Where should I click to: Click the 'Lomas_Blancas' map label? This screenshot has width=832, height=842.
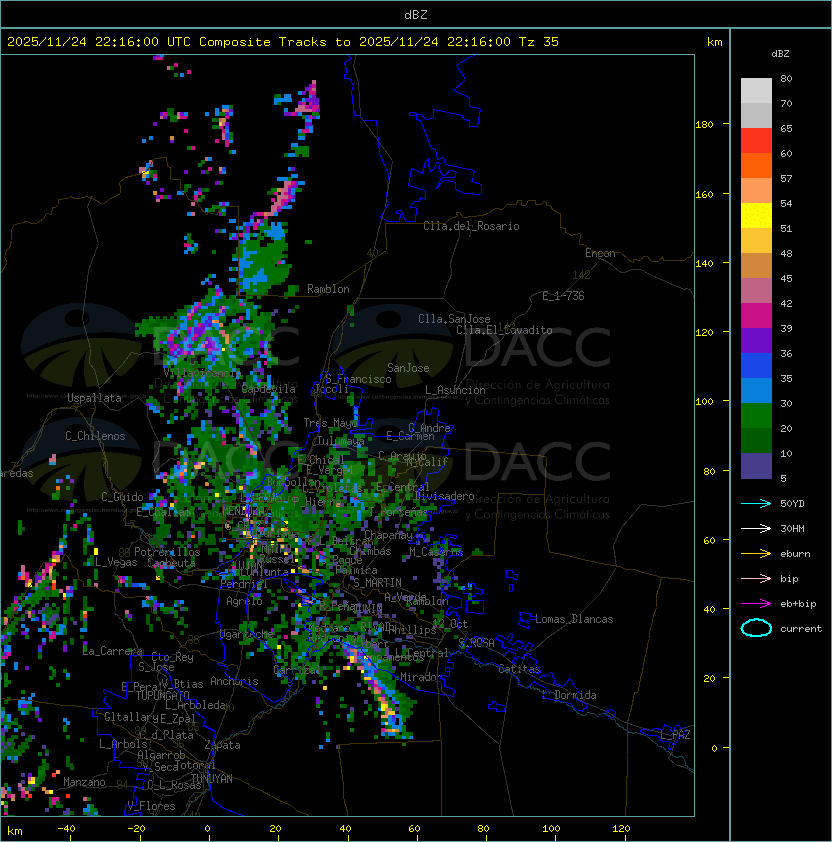(x=574, y=619)
